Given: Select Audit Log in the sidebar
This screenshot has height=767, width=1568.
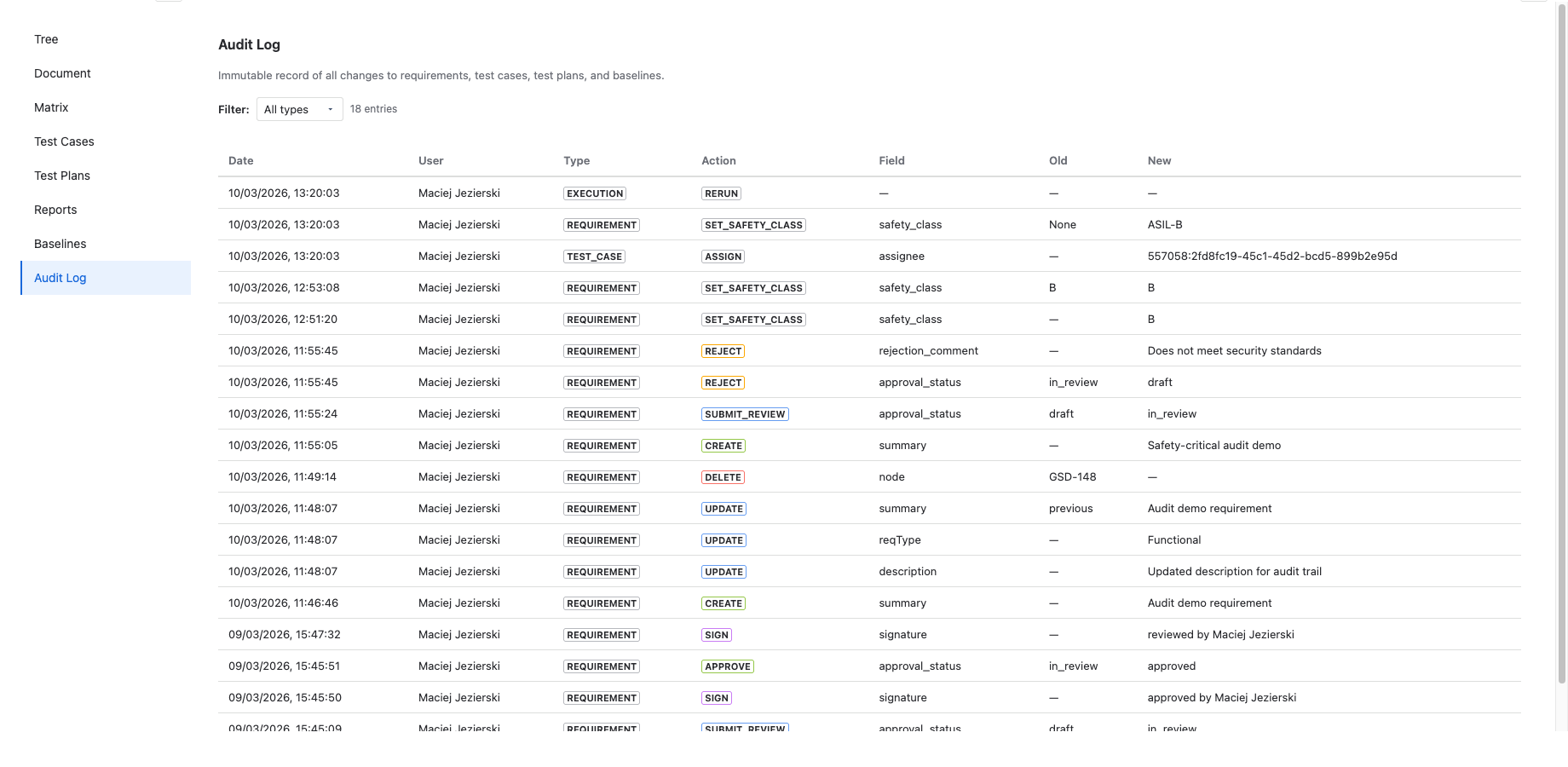Looking at the screenshot, I should click(60, 278).
